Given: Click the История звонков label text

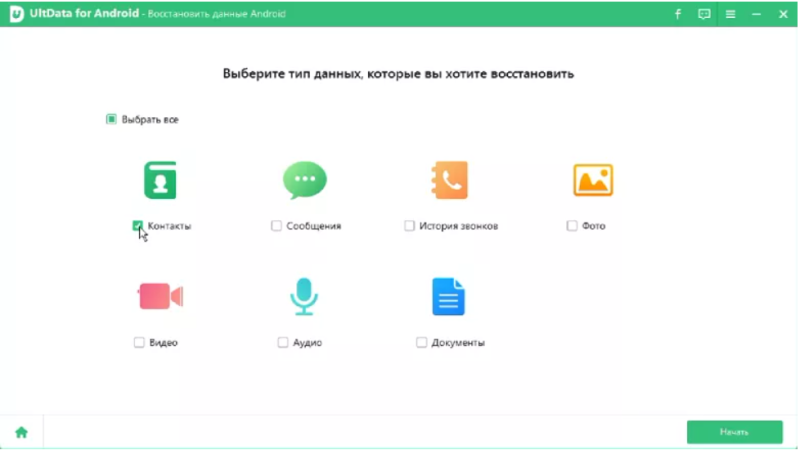Looking at the screenshot, I should [x=459, y=226].
